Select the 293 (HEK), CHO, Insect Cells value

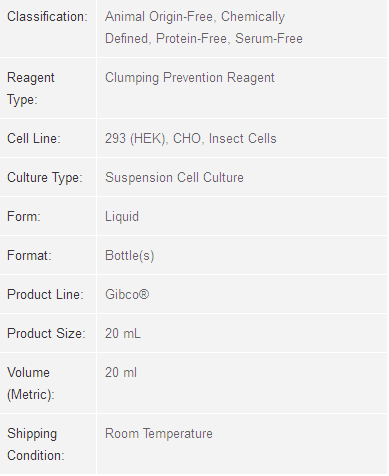(x=191, y=139)
